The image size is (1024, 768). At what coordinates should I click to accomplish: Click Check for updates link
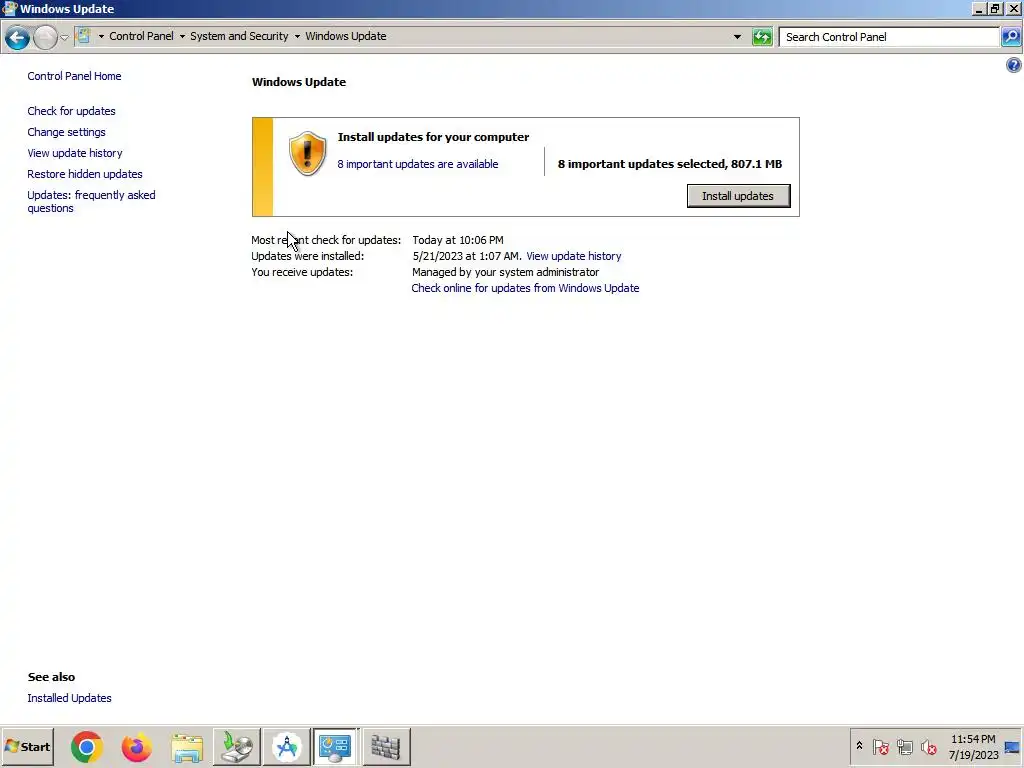(x=71, y=111)
